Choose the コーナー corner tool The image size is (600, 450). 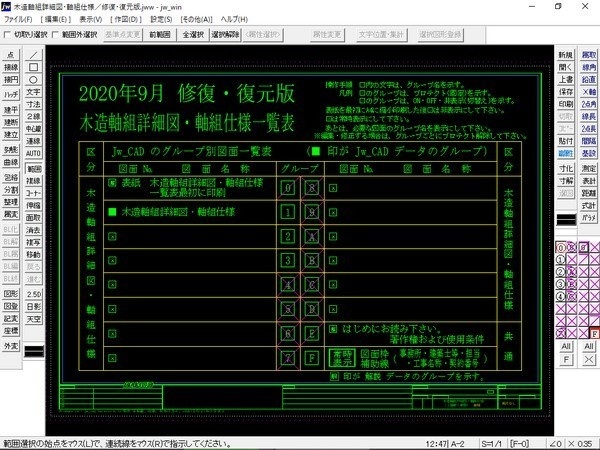pos(33,193)
